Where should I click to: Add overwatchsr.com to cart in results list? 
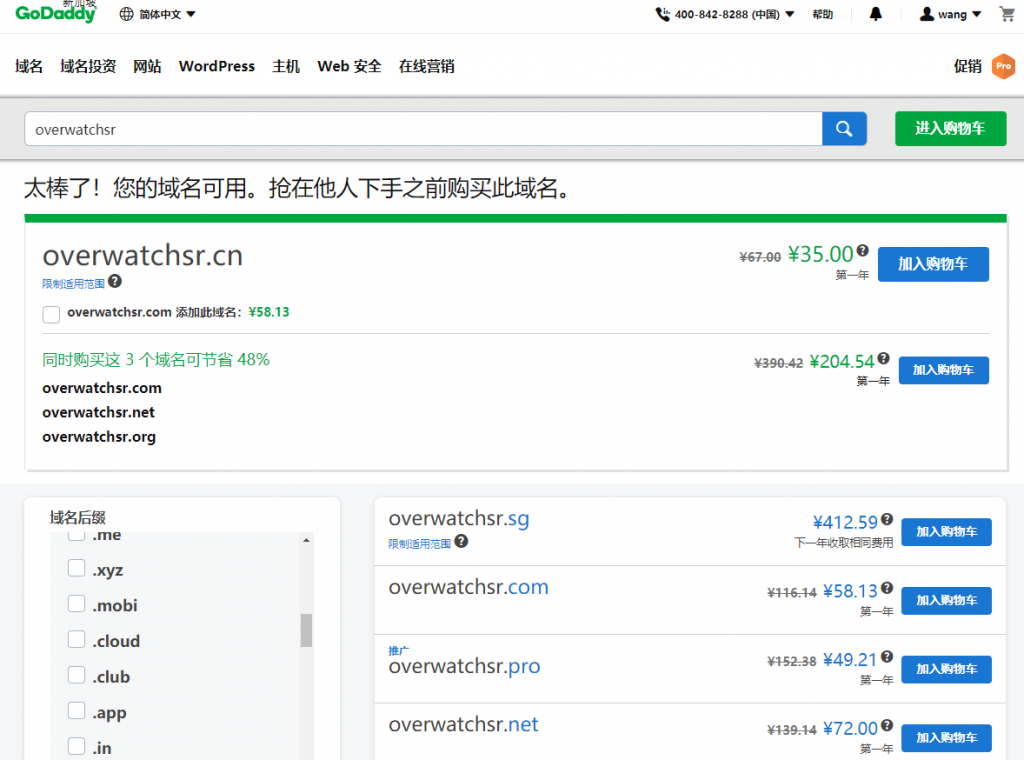[x=946, y=601]
